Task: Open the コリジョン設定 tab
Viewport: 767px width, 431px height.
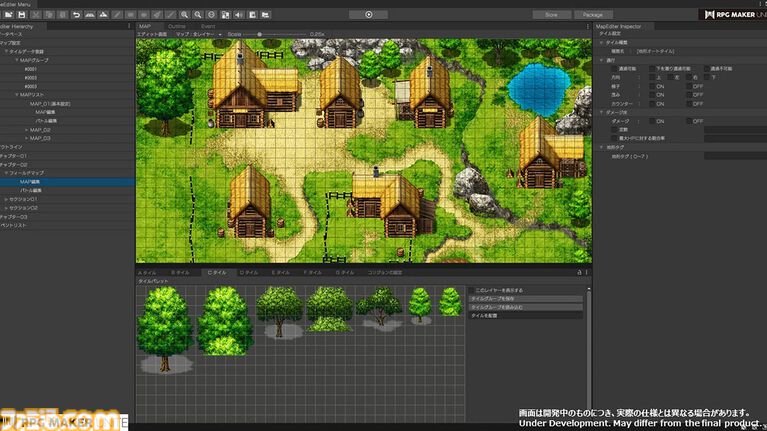Action: tap(384, 272)
